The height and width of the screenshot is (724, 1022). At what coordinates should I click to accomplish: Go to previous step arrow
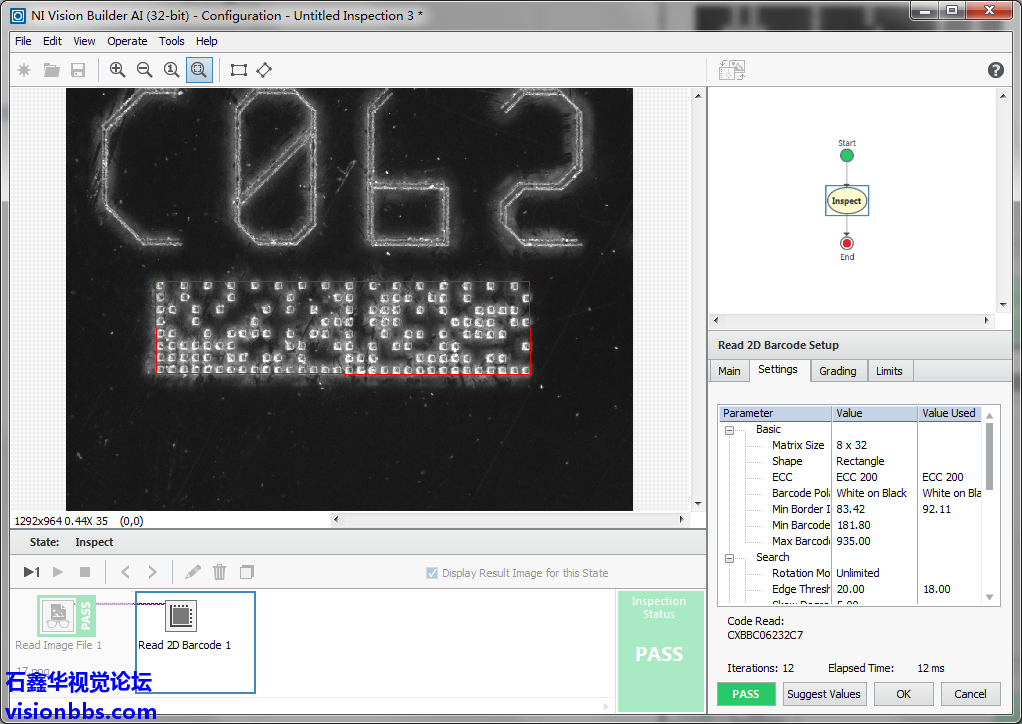pos(125,572)
